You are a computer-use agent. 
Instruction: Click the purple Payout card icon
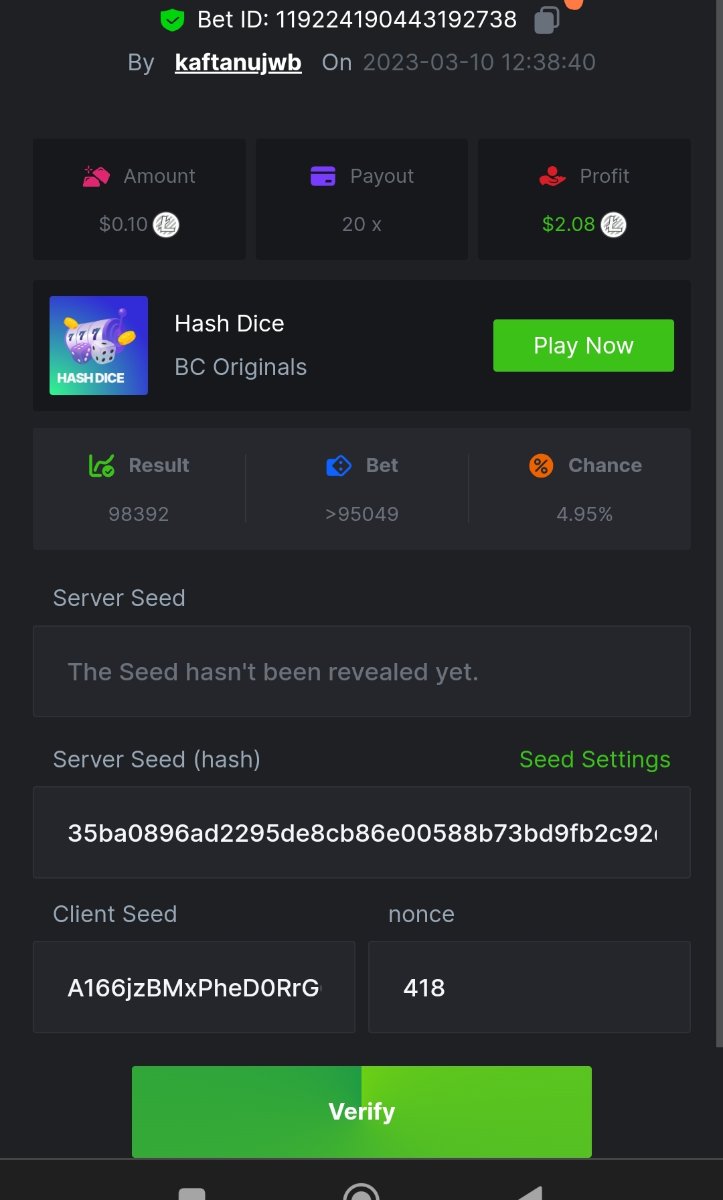coord(323,177)
